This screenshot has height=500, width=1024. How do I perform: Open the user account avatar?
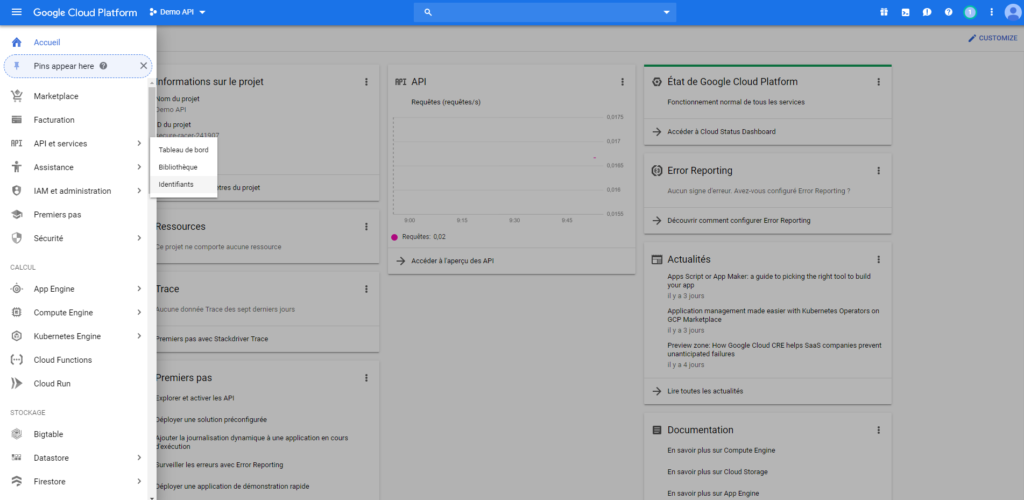(1012, 12)
